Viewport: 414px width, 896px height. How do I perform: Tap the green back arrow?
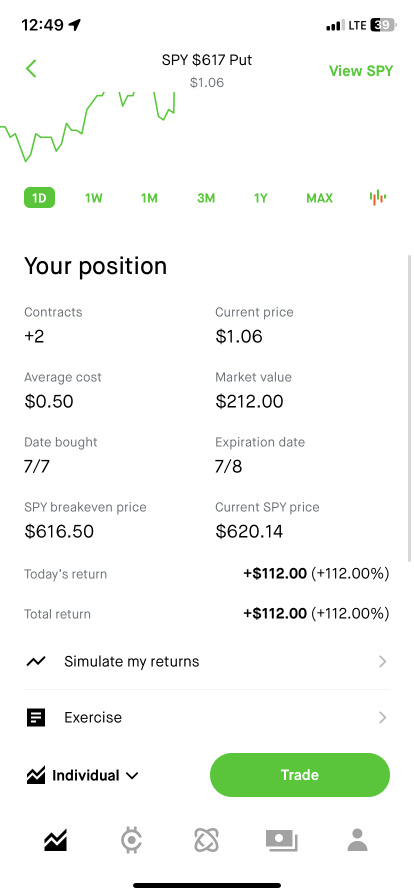tap(31, 69)
